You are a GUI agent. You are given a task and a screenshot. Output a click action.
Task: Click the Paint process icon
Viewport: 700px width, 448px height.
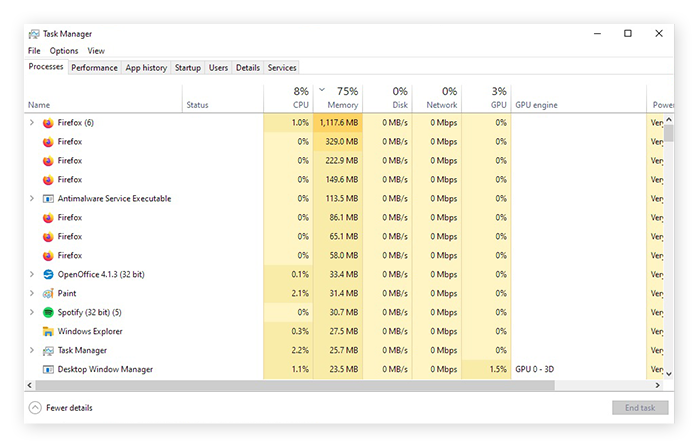coord(48,293)
